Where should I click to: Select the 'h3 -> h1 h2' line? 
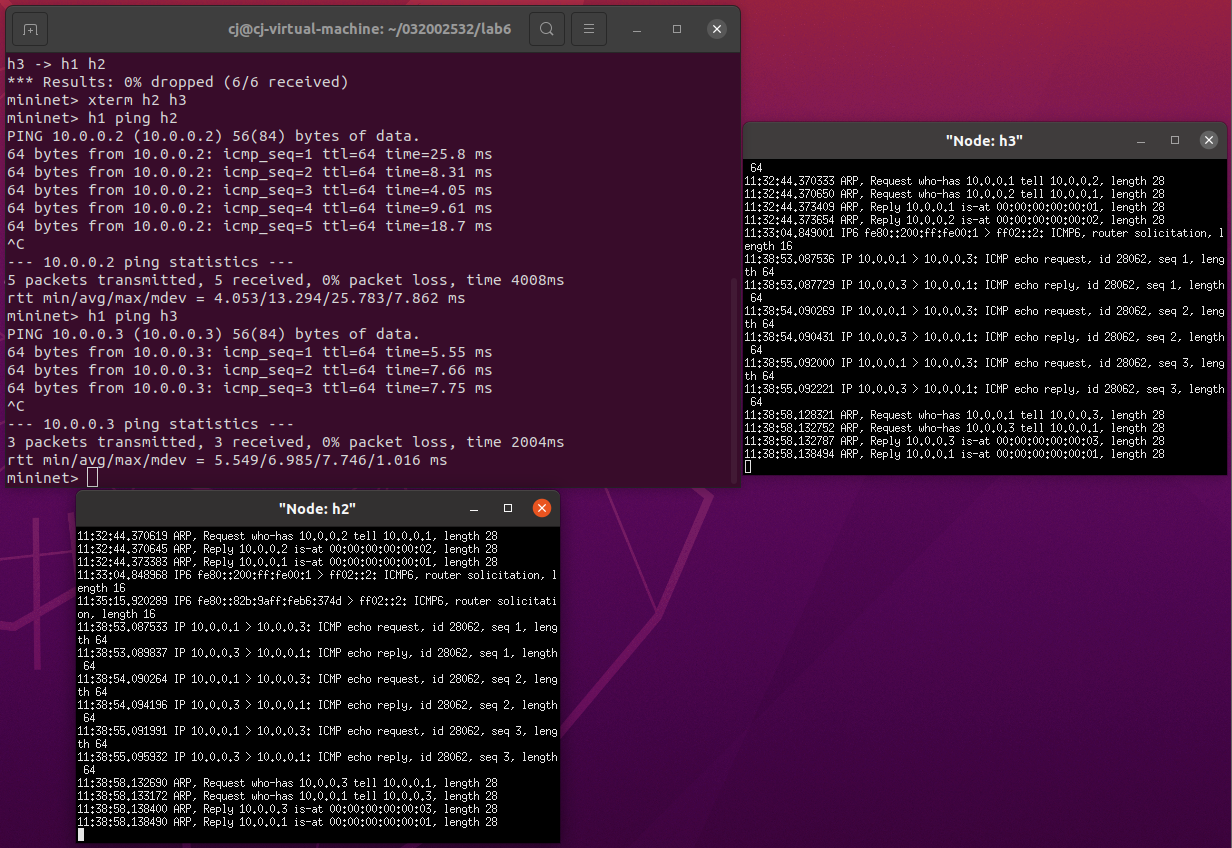56,64
